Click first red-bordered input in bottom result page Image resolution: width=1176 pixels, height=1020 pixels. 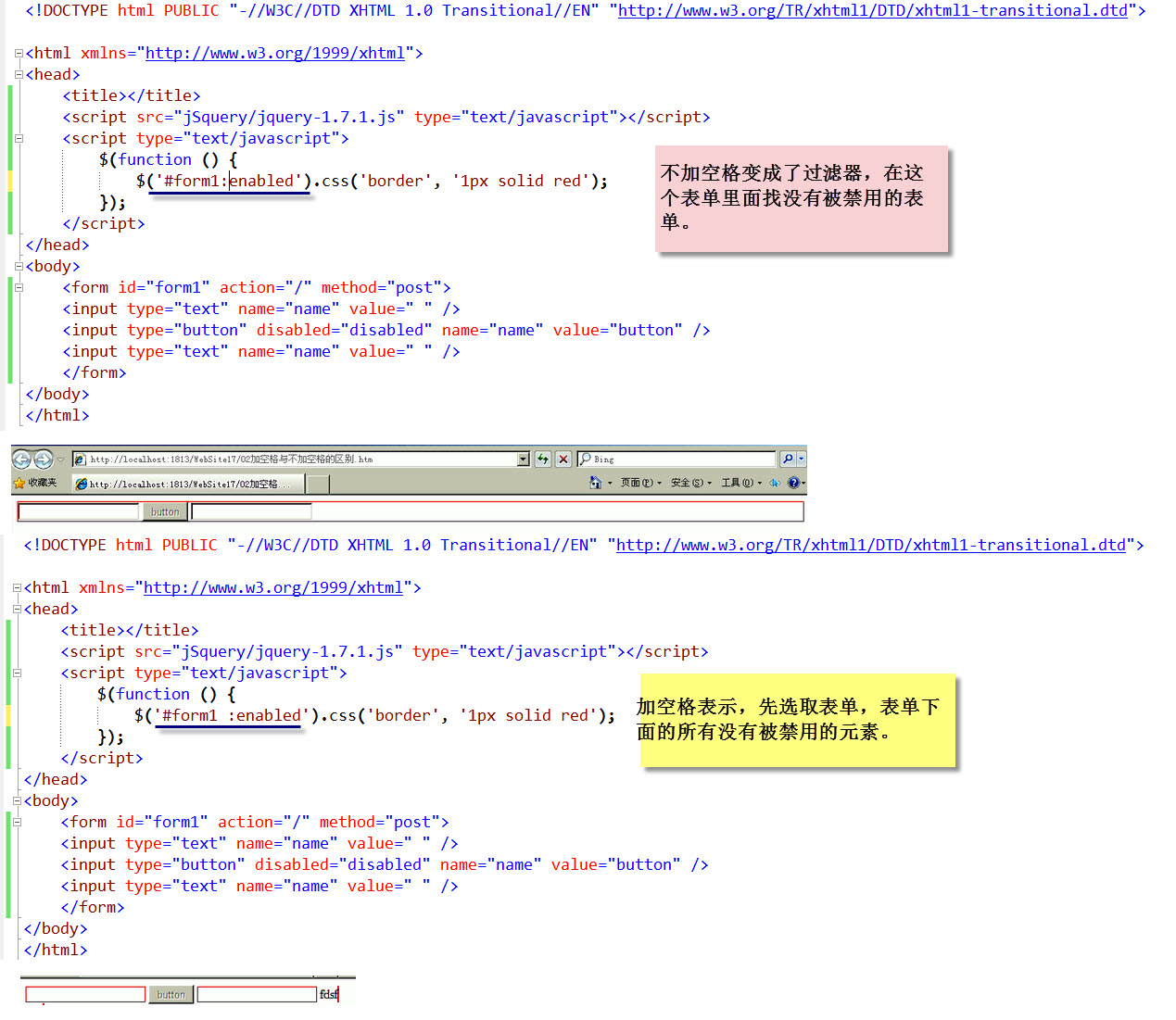click(x=85, y=994)
